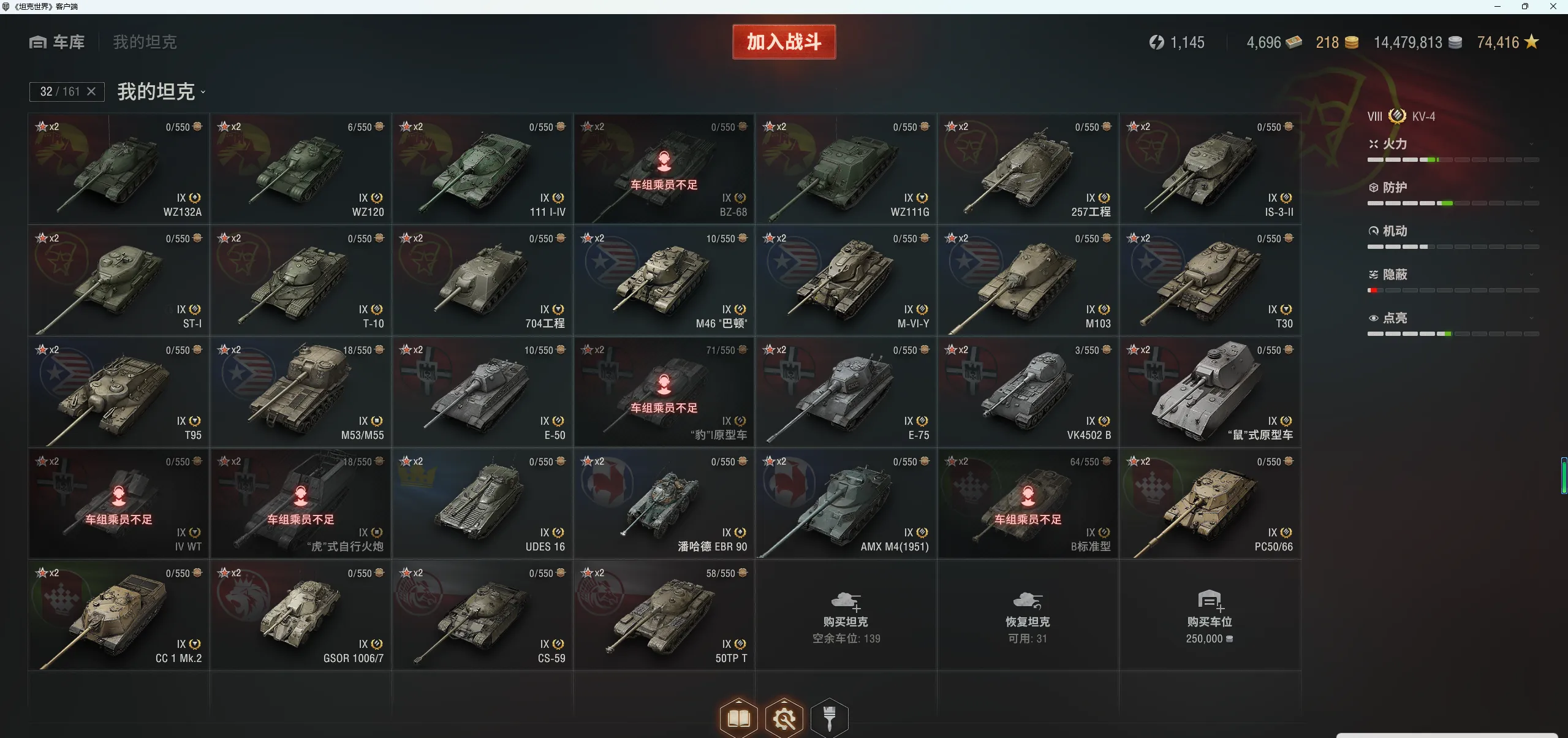Select the E-75 tank thumbnail
Screen dimensions: 1568x738
tap(846, 392)
